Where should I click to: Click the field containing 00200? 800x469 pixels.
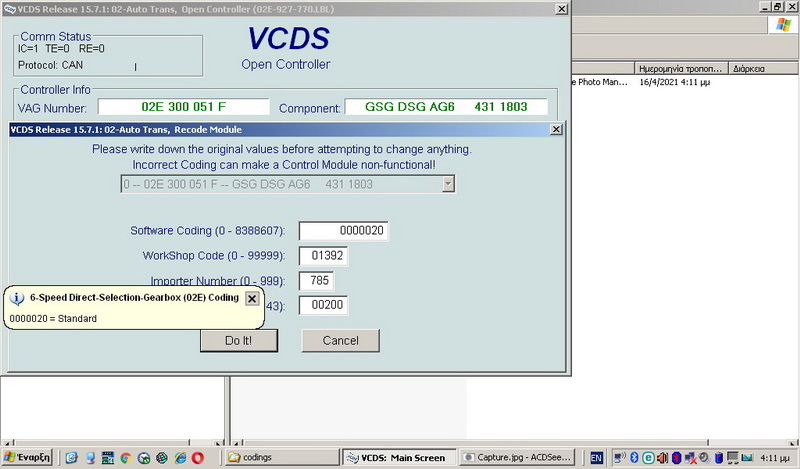pos(323,305)
